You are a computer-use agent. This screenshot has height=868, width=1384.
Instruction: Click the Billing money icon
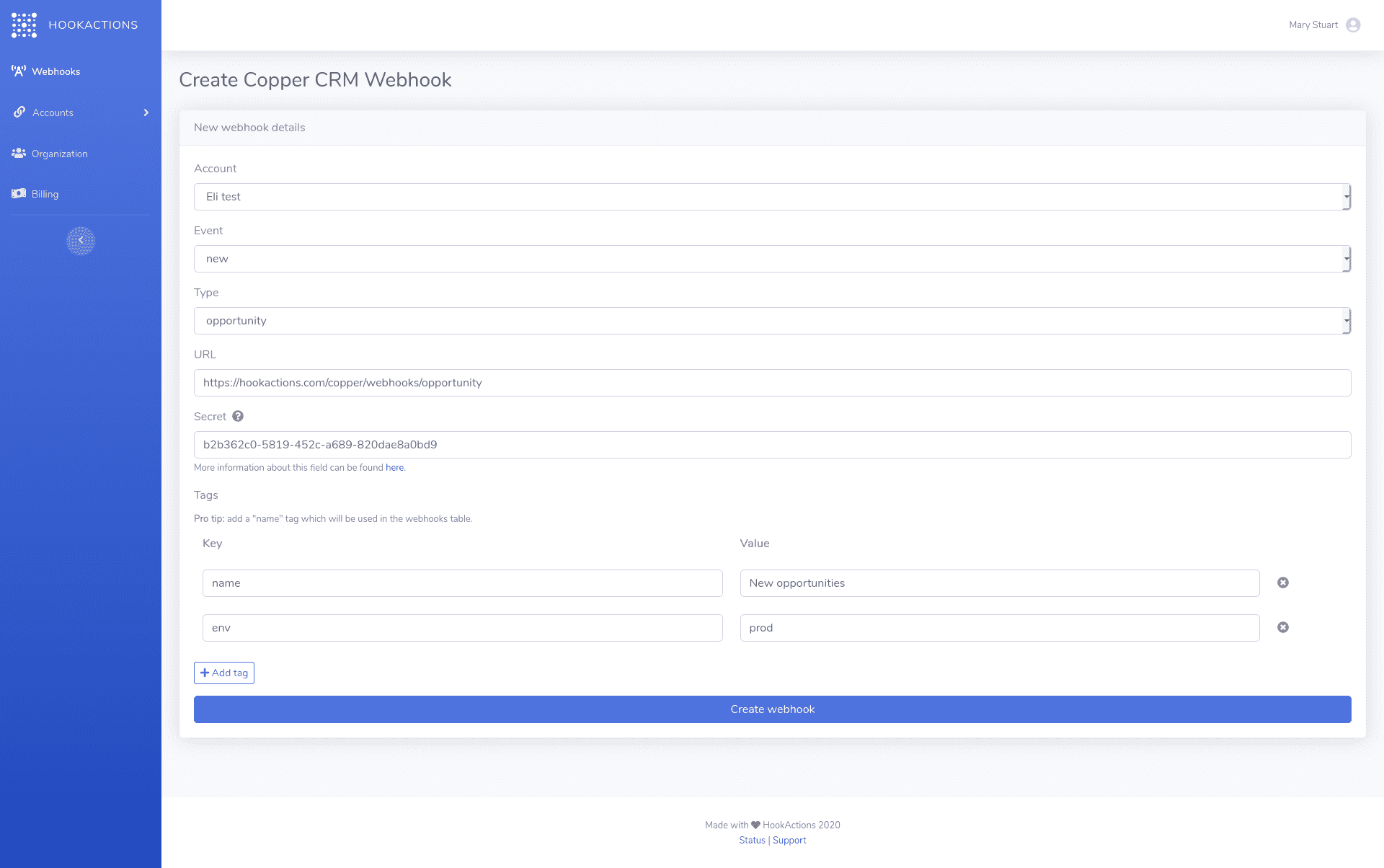[19, 193]
